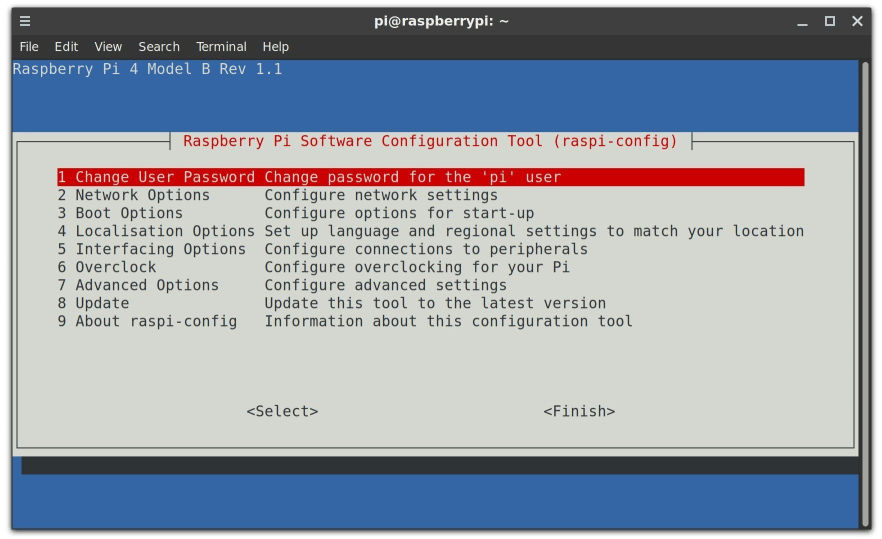Open the Terminal menu
Viewport: 882px width, 539px height.
pos(221,46)
